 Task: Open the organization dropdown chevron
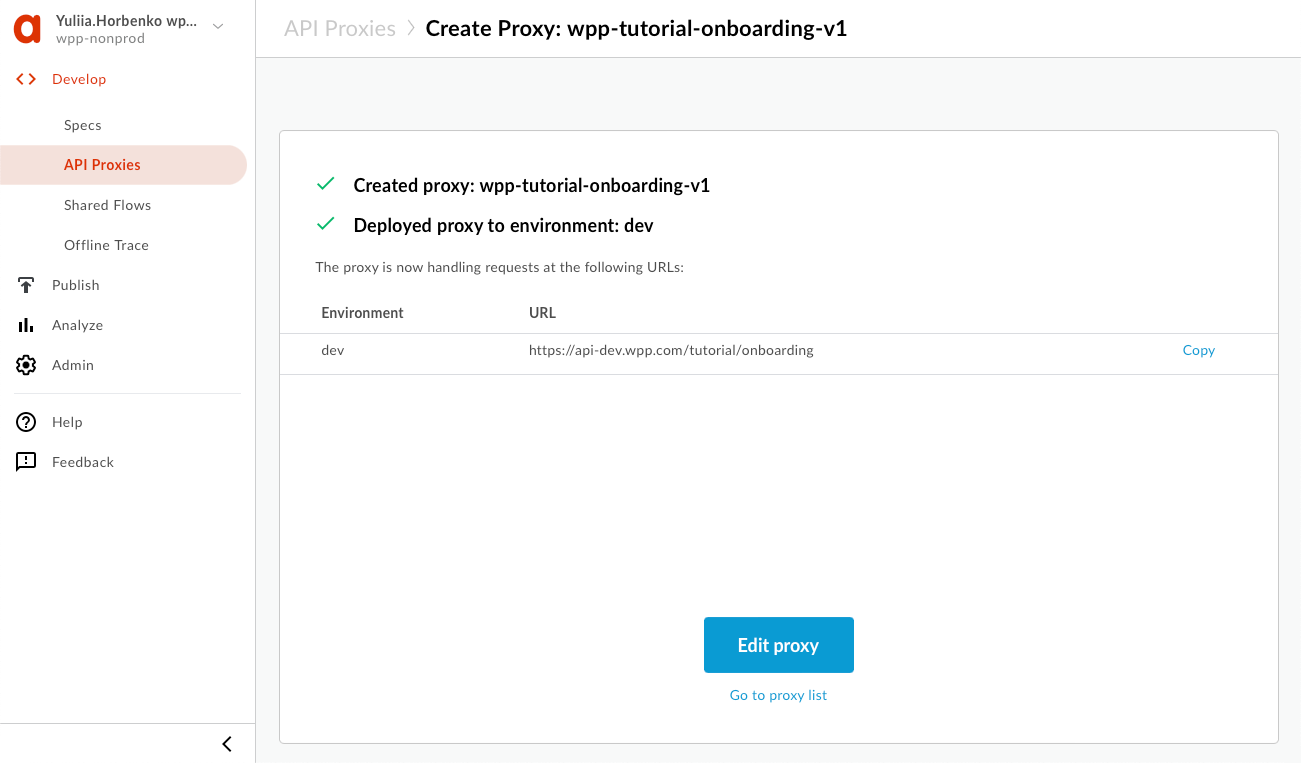click(x=218, y=27)
